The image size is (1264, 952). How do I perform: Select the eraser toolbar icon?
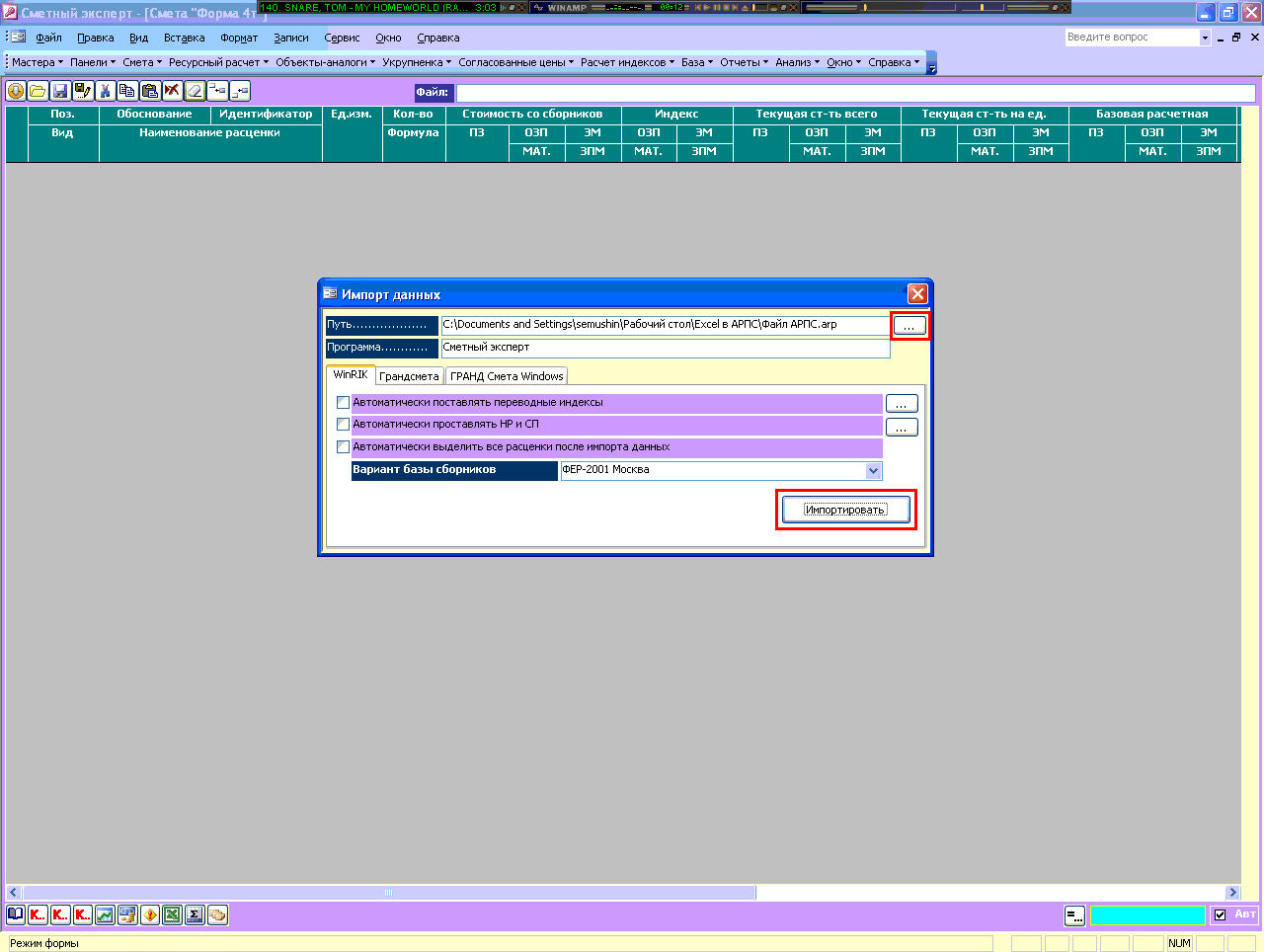click(x=195, y=91)
